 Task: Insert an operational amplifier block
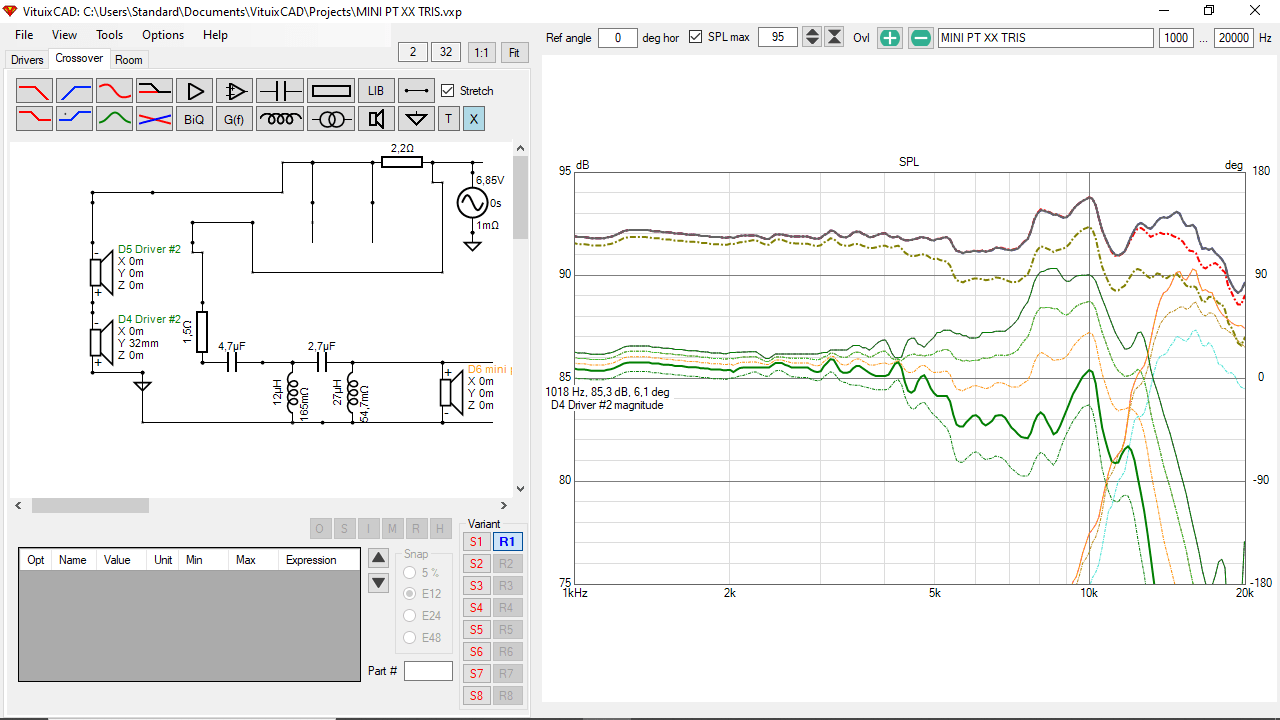[235, 91]
